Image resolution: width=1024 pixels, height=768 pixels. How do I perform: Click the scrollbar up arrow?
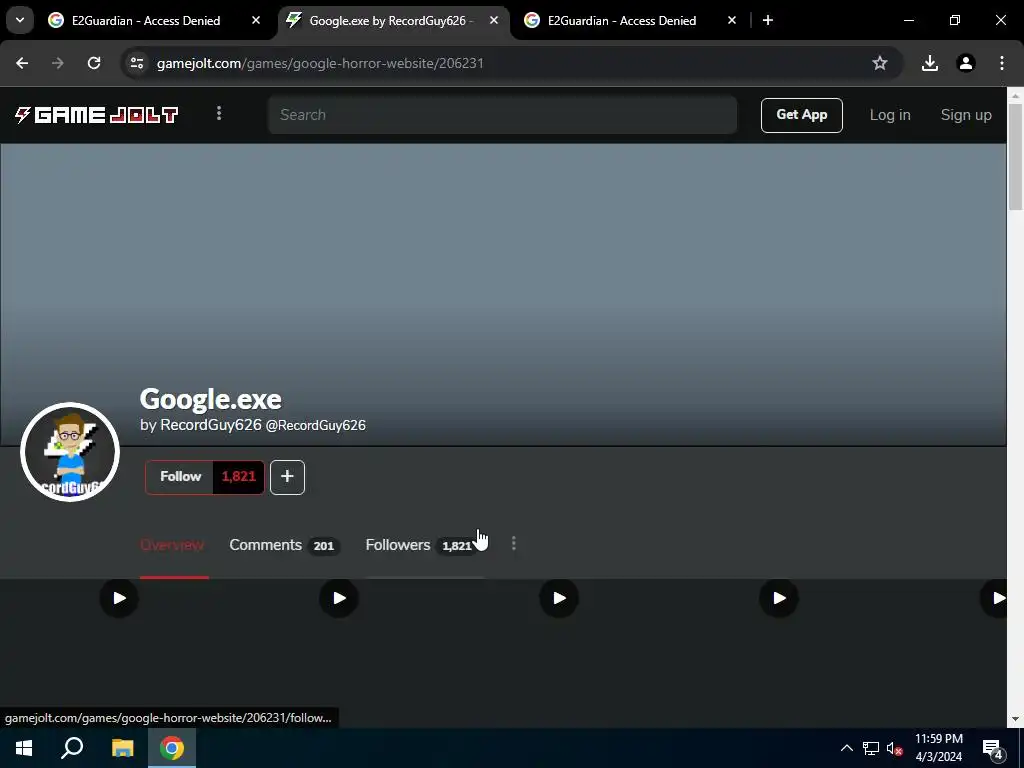[1015, 95]
